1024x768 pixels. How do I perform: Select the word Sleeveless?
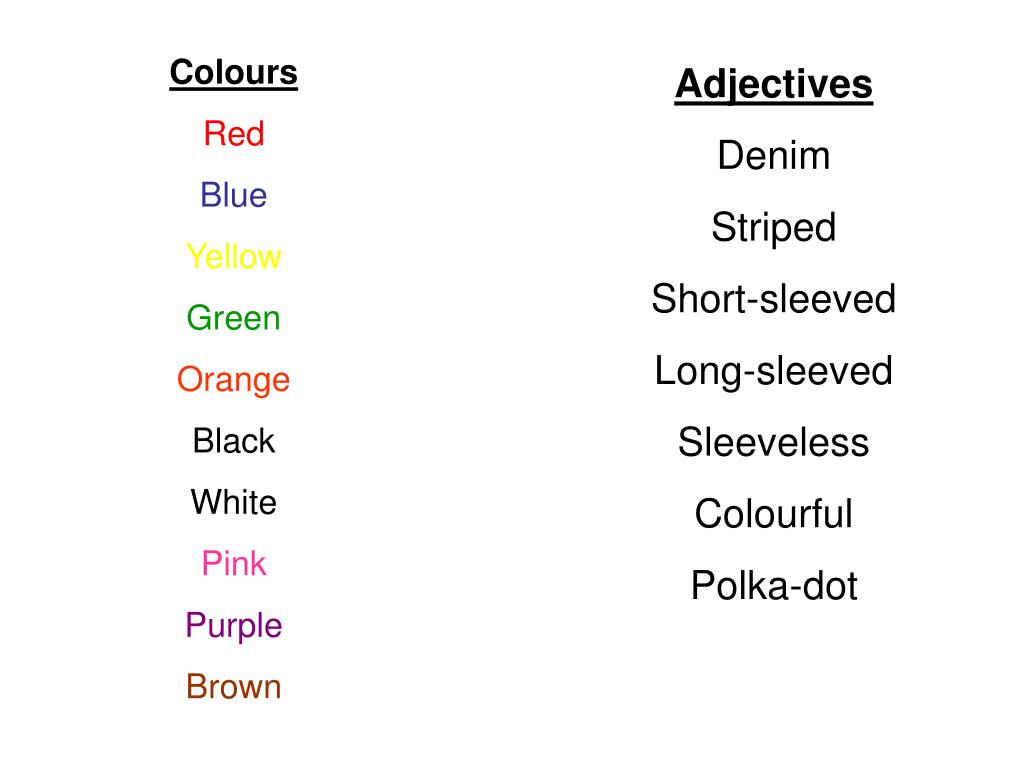click(774, 442)
